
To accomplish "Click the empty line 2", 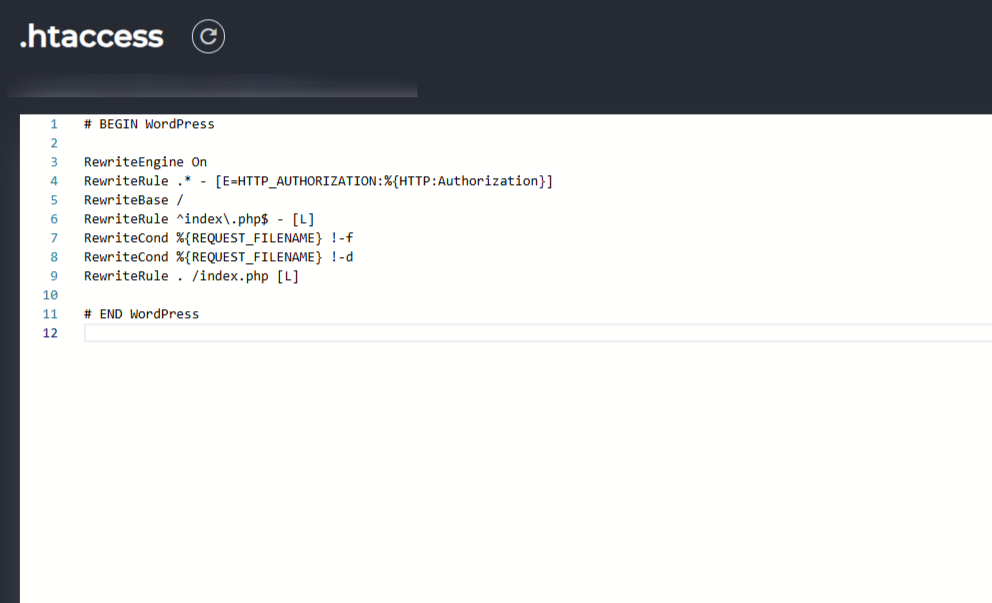I will point(538,143).
